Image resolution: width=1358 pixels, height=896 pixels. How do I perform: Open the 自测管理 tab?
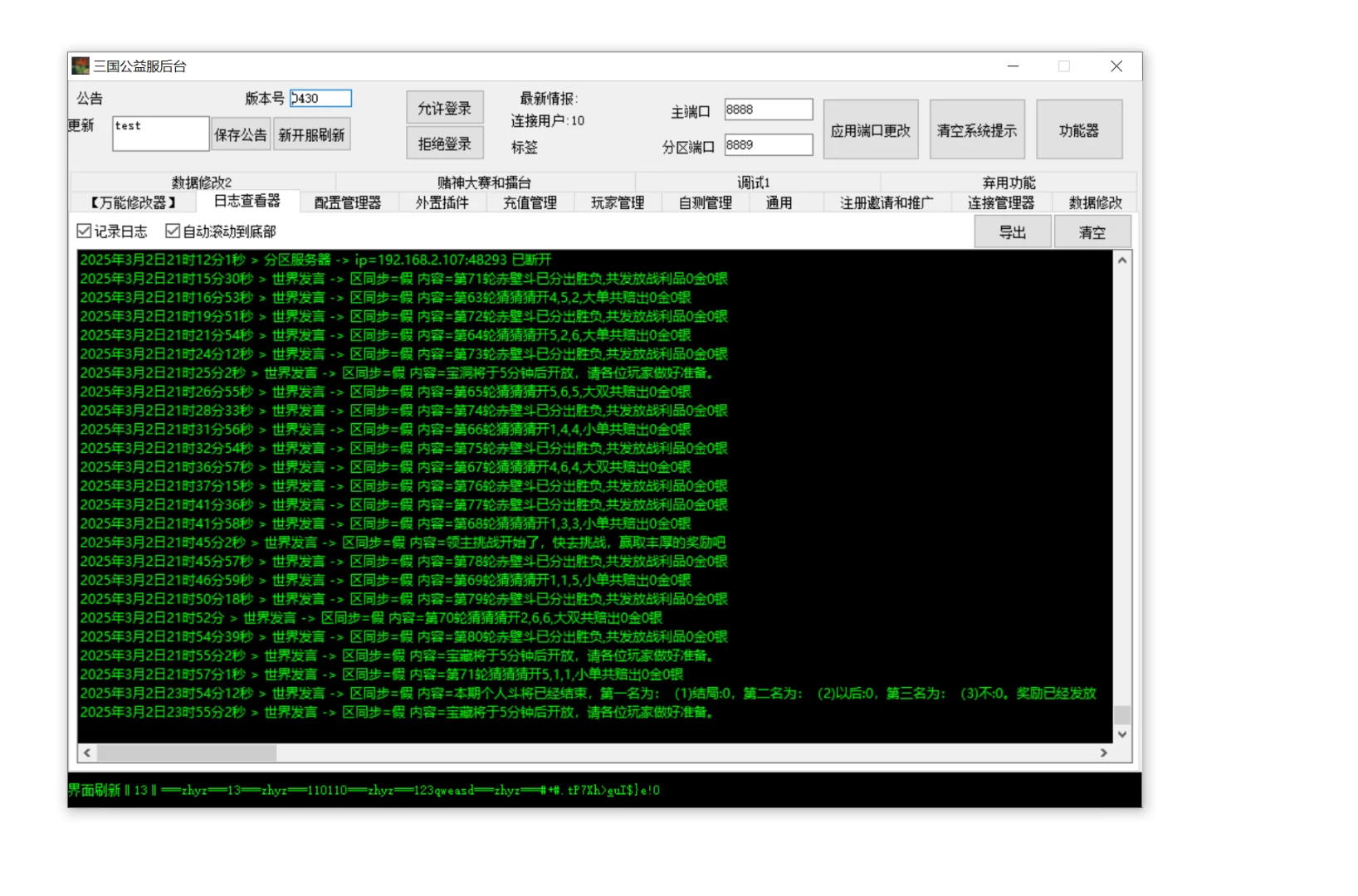tap(706, 202)
